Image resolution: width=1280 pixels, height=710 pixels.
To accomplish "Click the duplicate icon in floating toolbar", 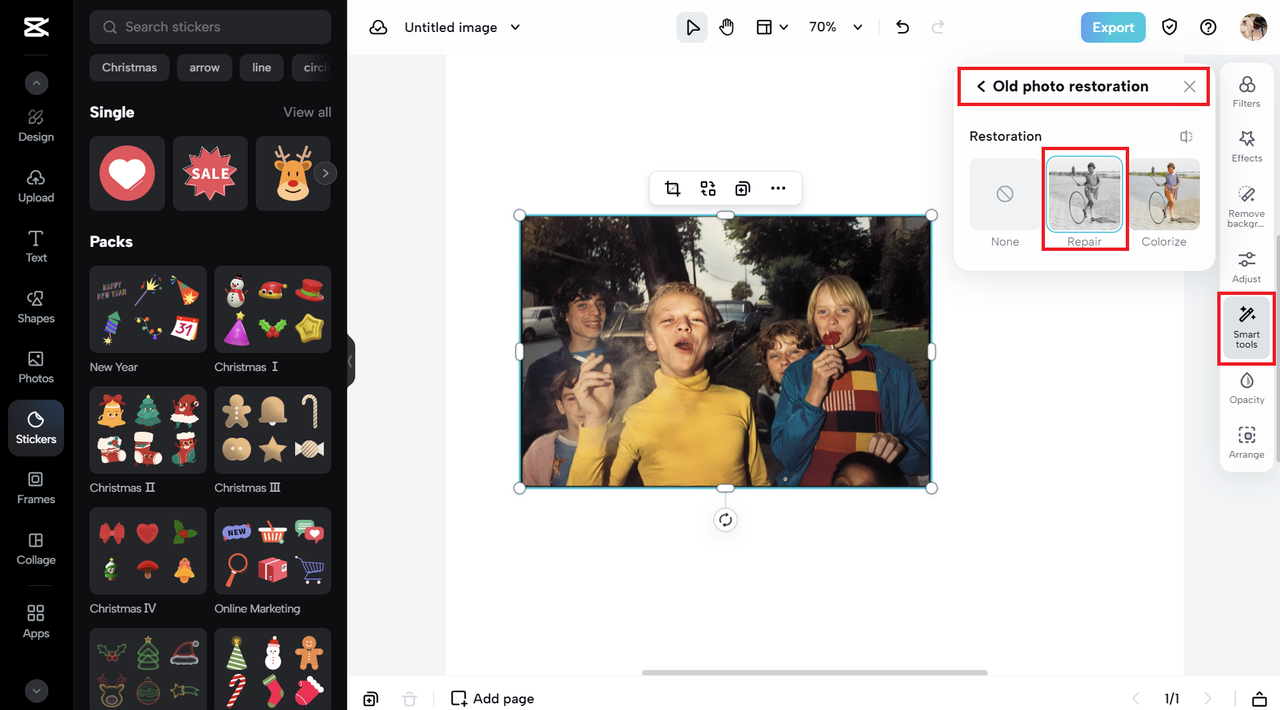I will [742, 188].
